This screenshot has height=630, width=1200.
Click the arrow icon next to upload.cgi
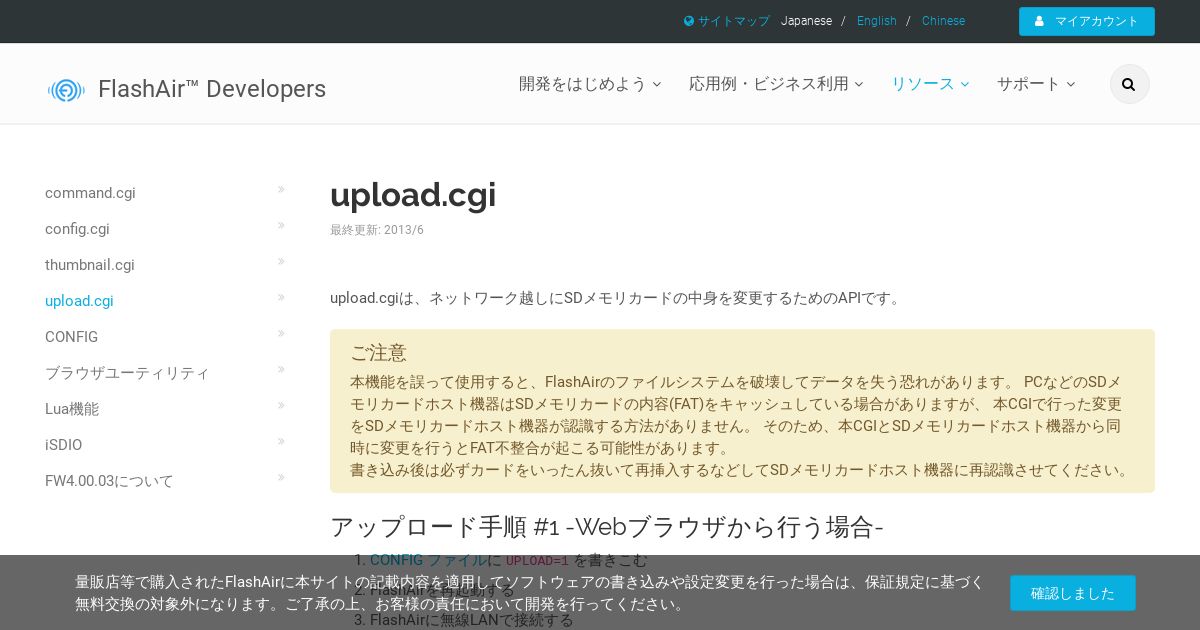[x=281, y=297]
